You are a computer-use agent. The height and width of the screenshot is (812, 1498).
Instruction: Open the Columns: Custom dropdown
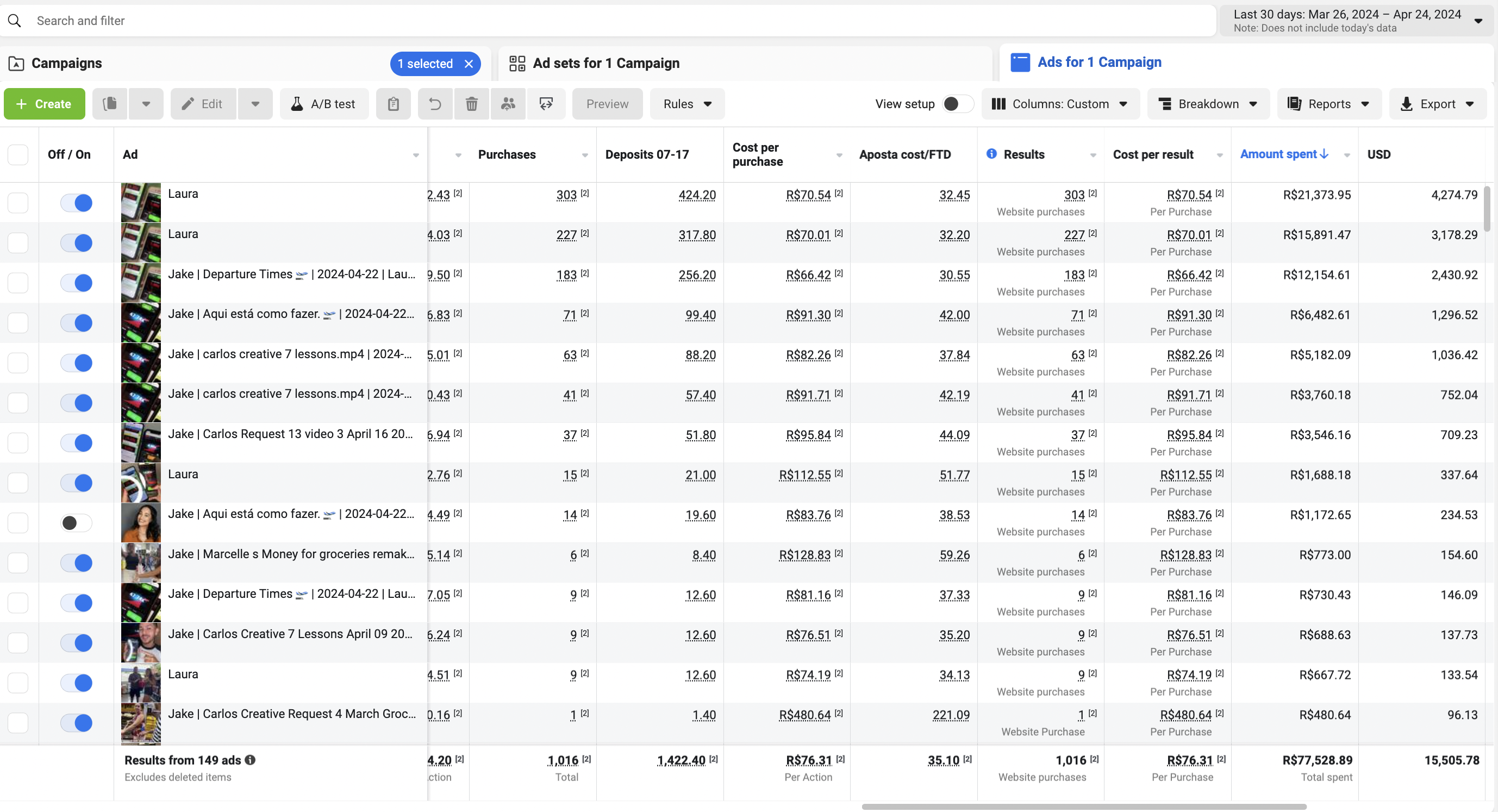coord(1060,103)
